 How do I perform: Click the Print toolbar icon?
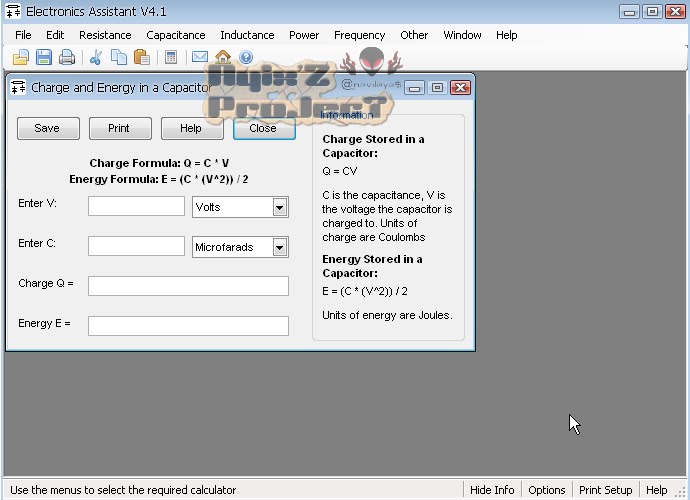[67, 57]
